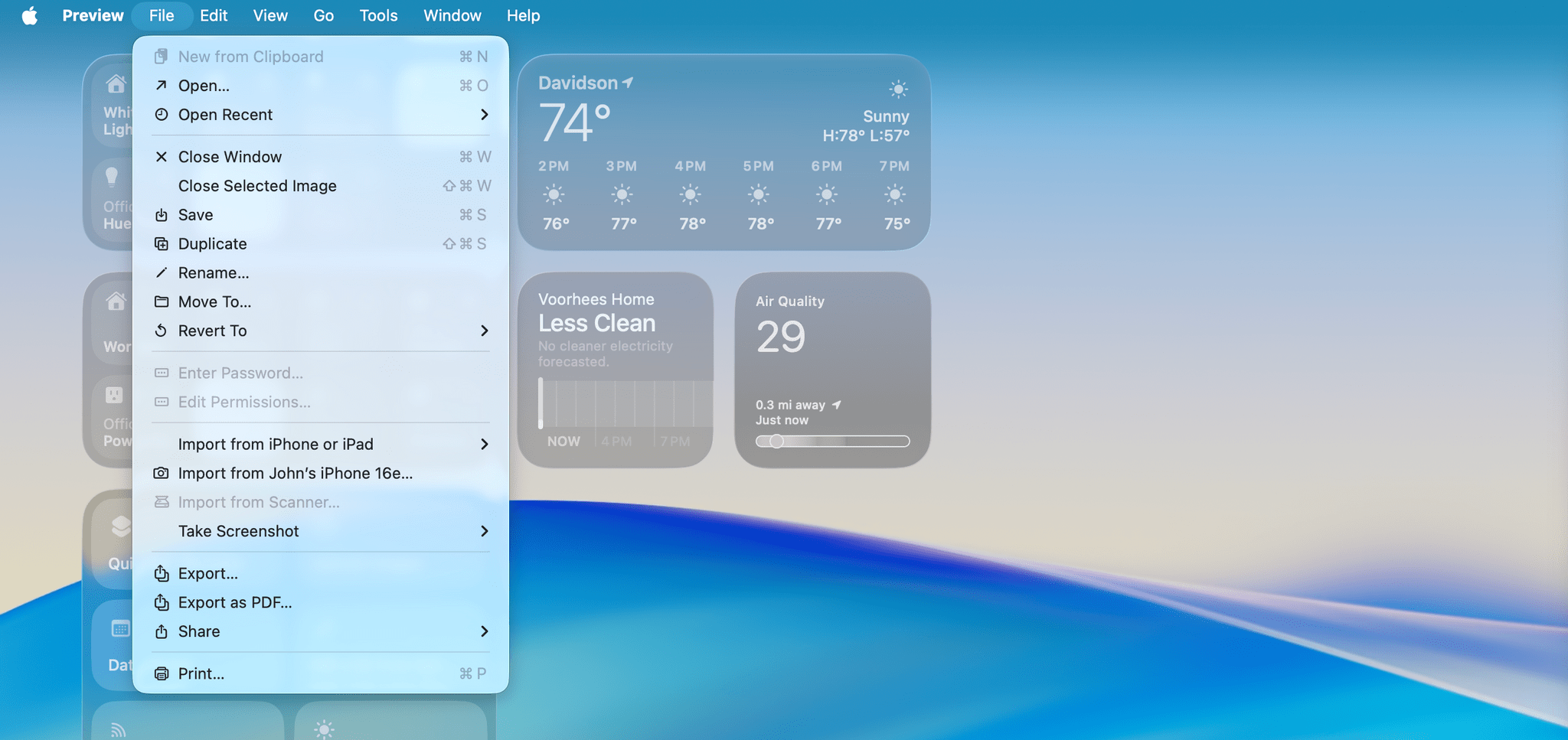Click the Move To folder icon
Screen dimensions: 1568x740
pos(162,302)
